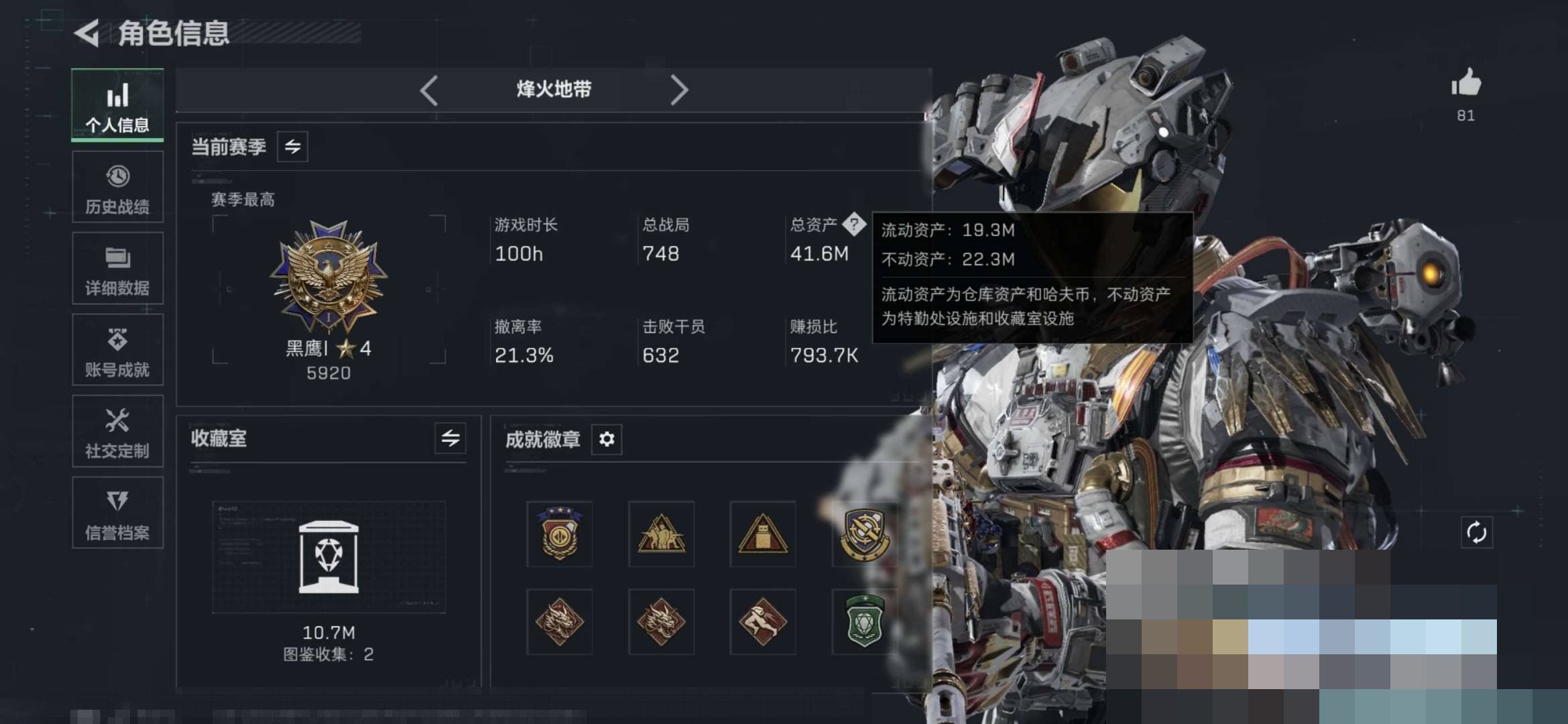Open the 收藏室 display case thumbnail
The height and width of the screenshot is (724, 1568).
tap(328, 557)
